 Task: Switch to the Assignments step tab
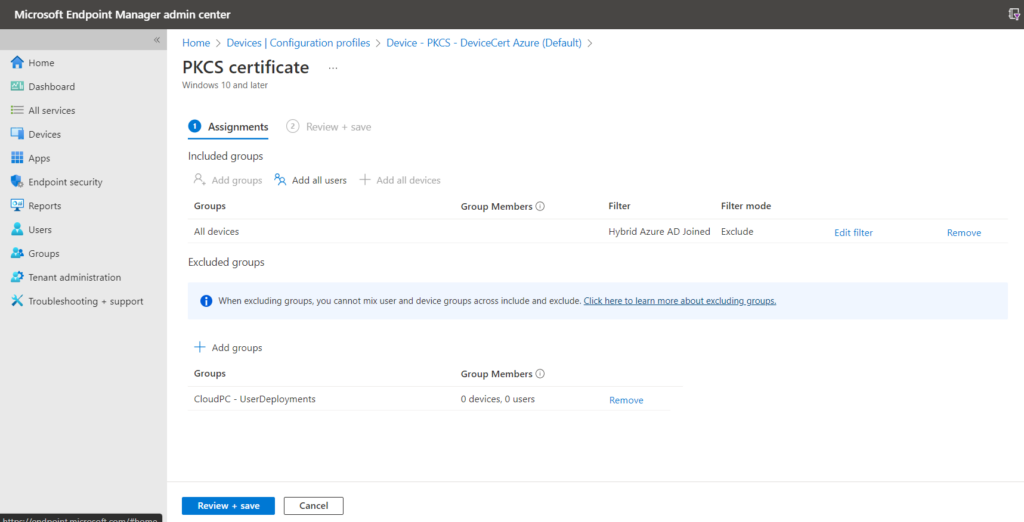(x=228, y=127)
